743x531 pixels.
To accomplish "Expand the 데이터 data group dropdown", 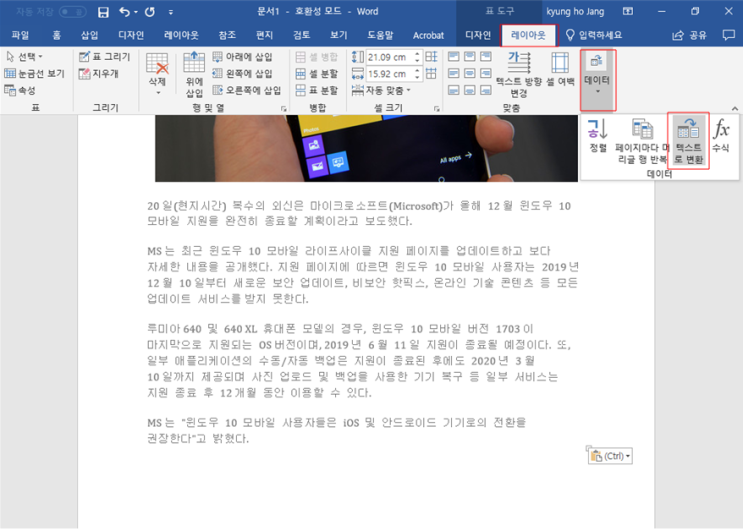I will coord(598,80).
